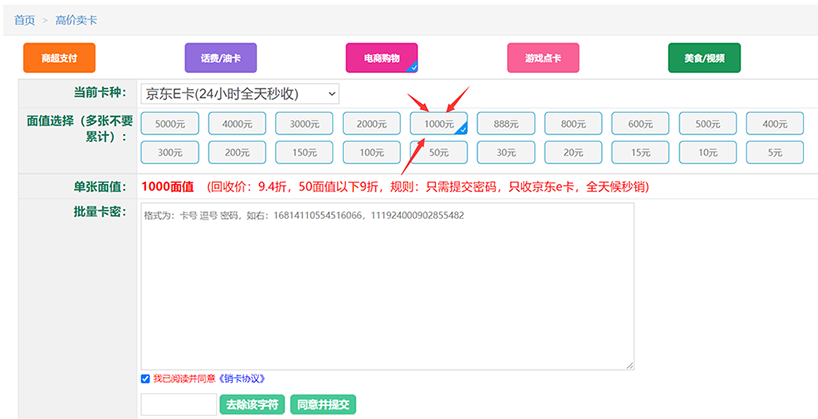Select the 1000元 face value
This screenshot has width=818, height=419.
coord(438,123)
